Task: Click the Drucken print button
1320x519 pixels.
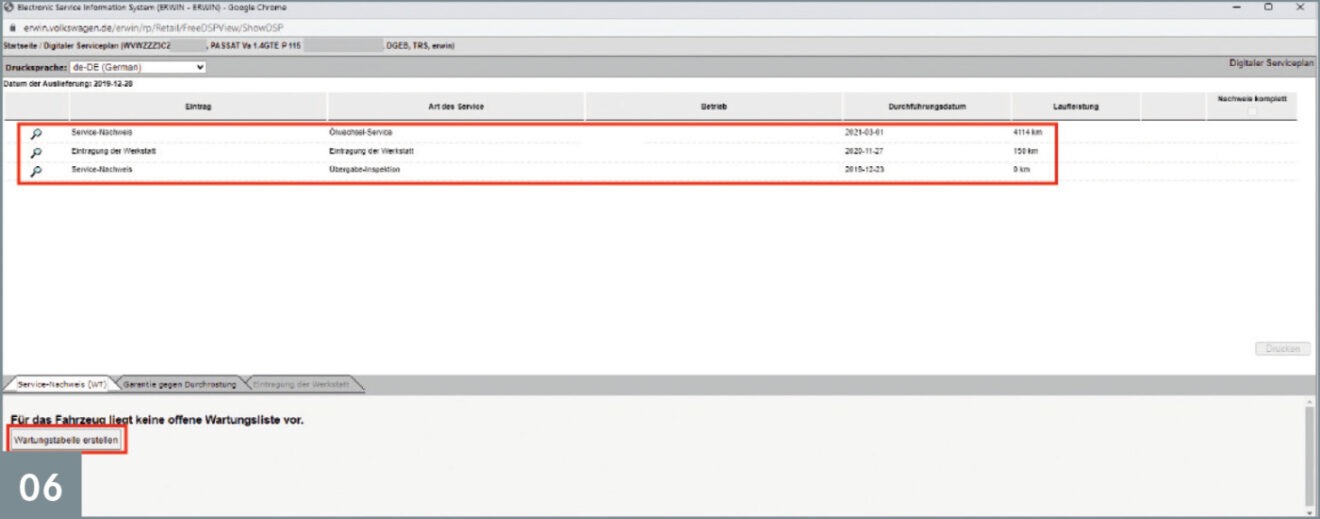Action: pos(1281,349)
